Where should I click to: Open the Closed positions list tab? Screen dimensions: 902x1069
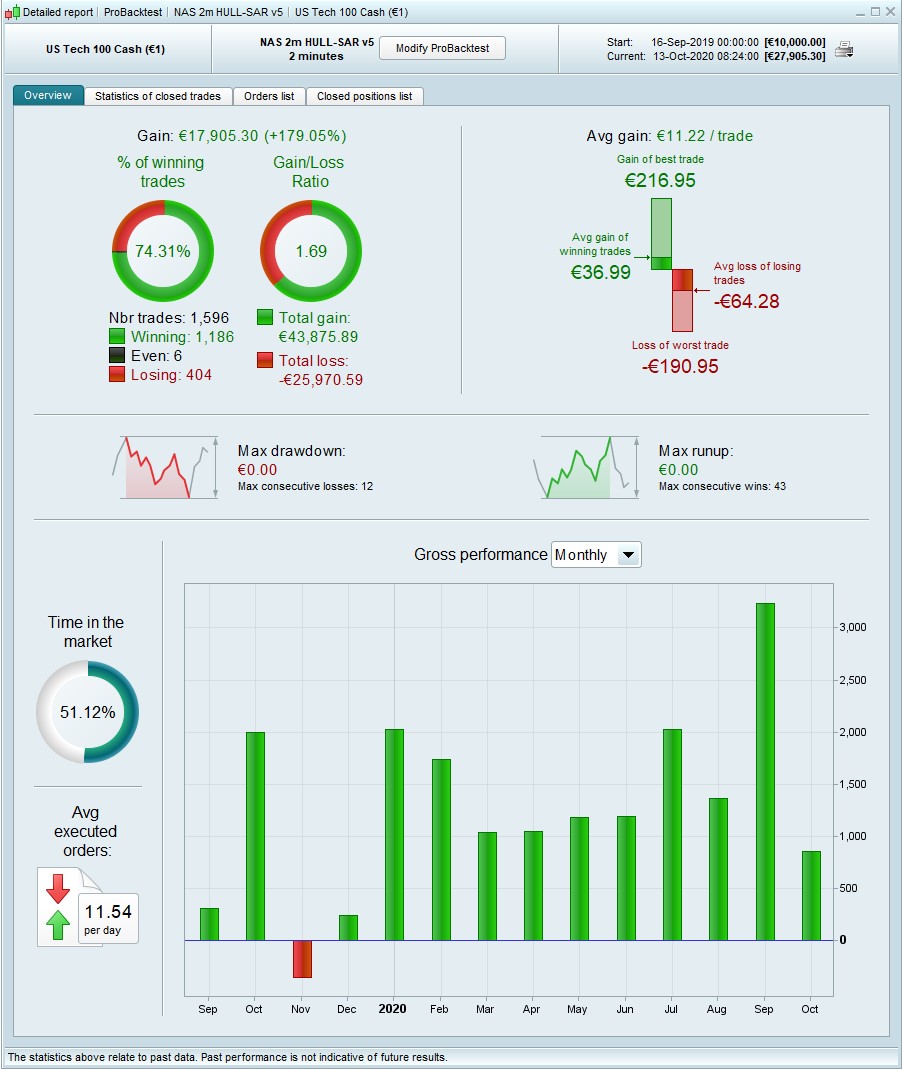point(365,96)
